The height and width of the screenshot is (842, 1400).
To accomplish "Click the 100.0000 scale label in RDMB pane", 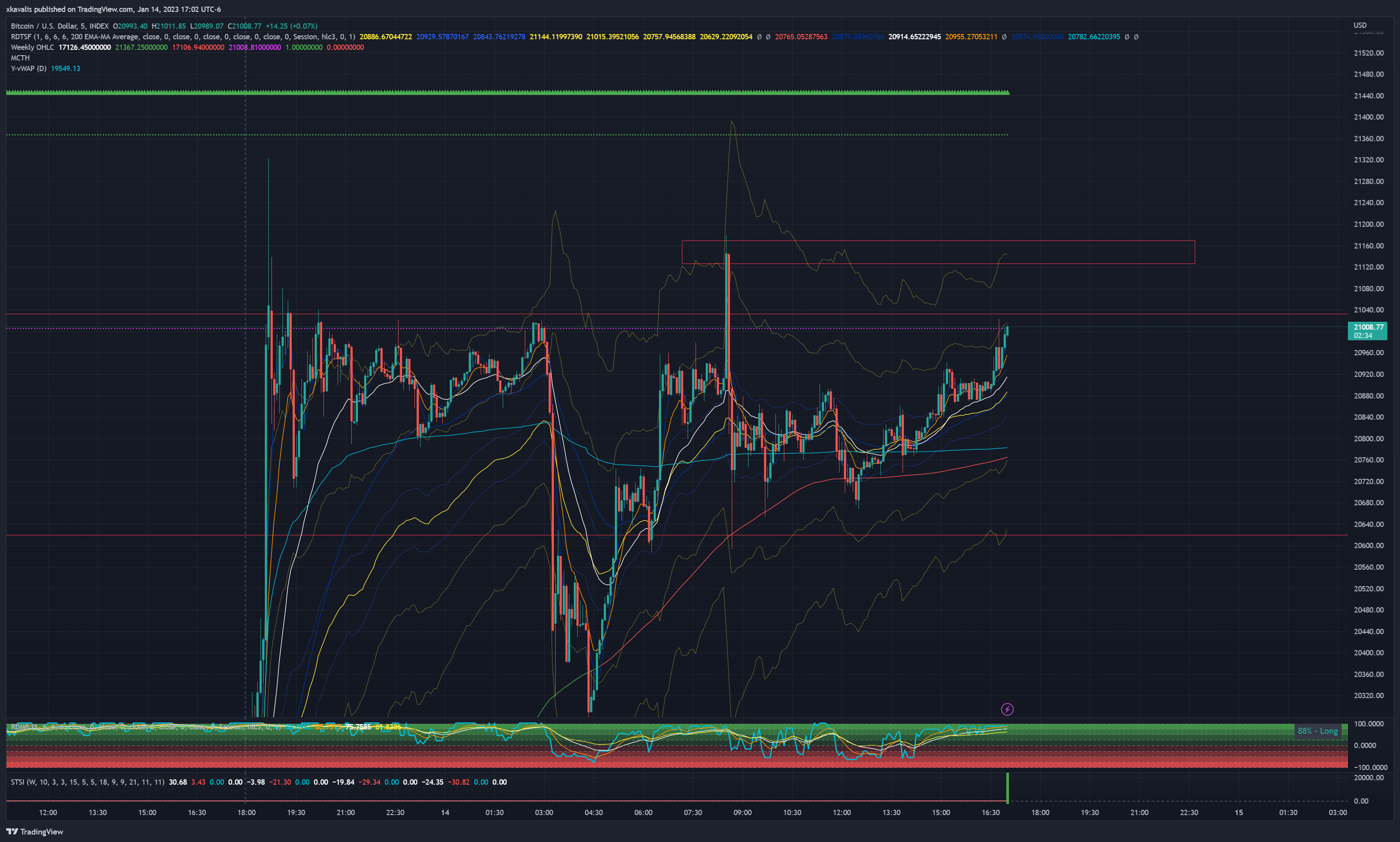I will coord(1368,724).
